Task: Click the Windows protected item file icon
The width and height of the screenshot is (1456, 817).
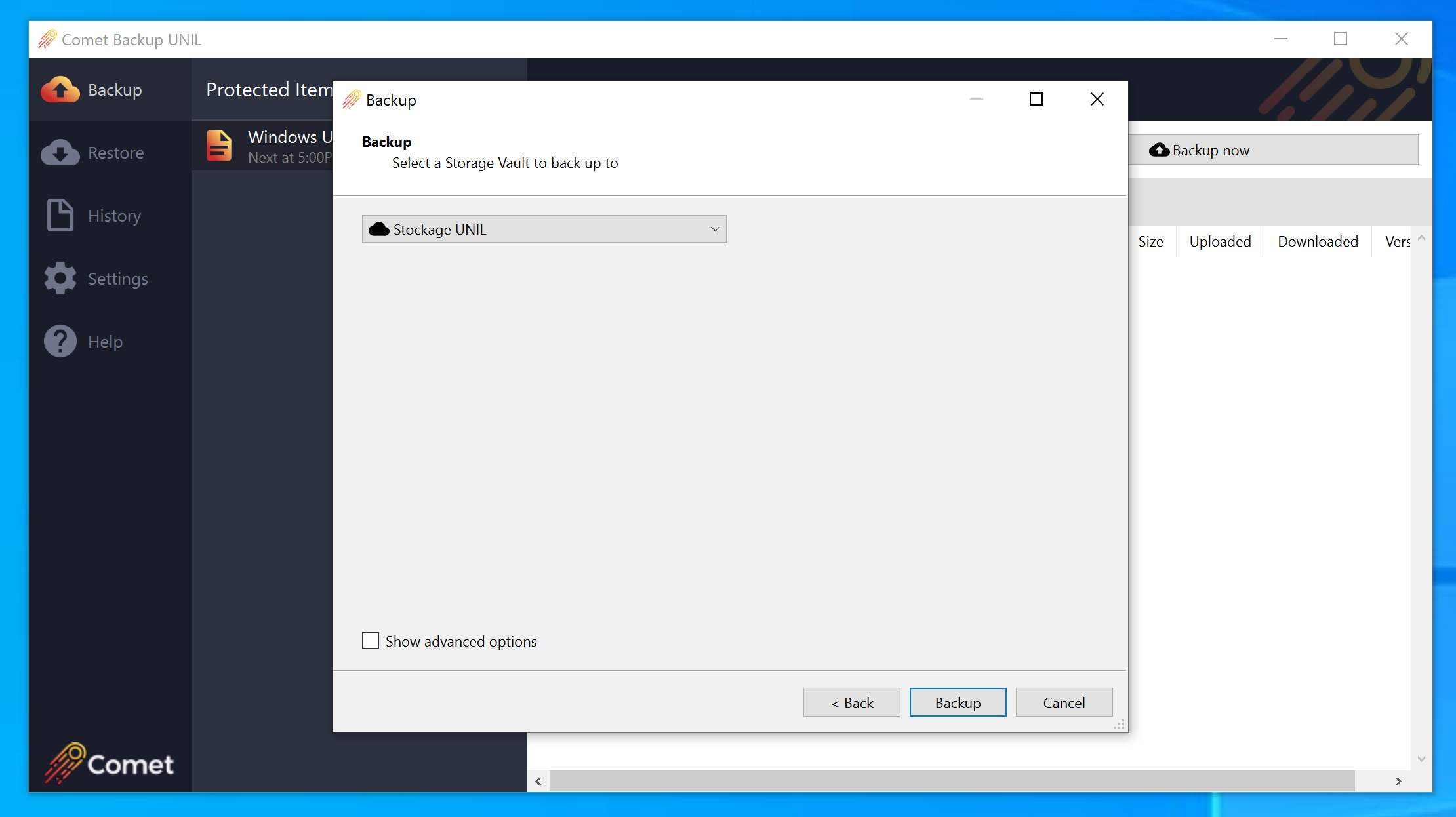Action: [x=219, y=146]
